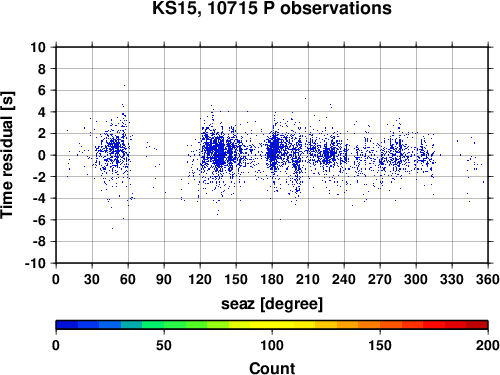Click x-axis tick label 360
The height and width of the screenshot is (375, 500).
tap(488, 279)
